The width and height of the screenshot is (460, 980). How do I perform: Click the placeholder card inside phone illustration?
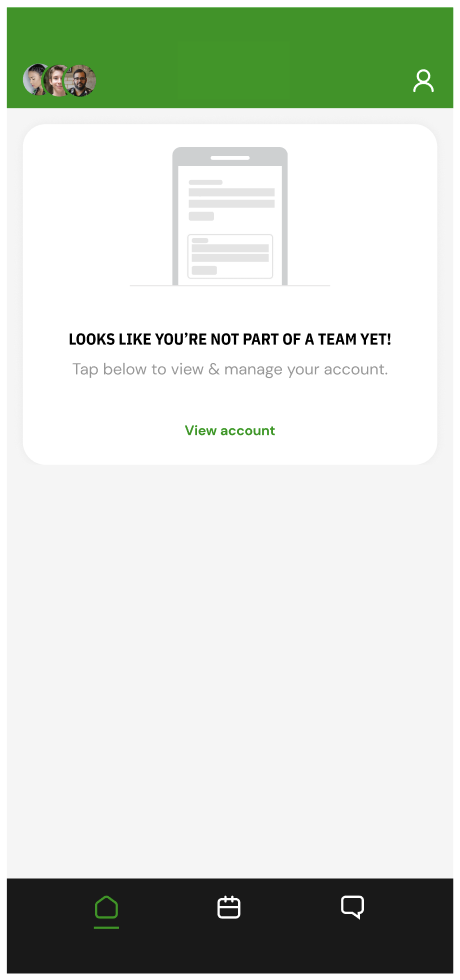(x=230, y=256)
